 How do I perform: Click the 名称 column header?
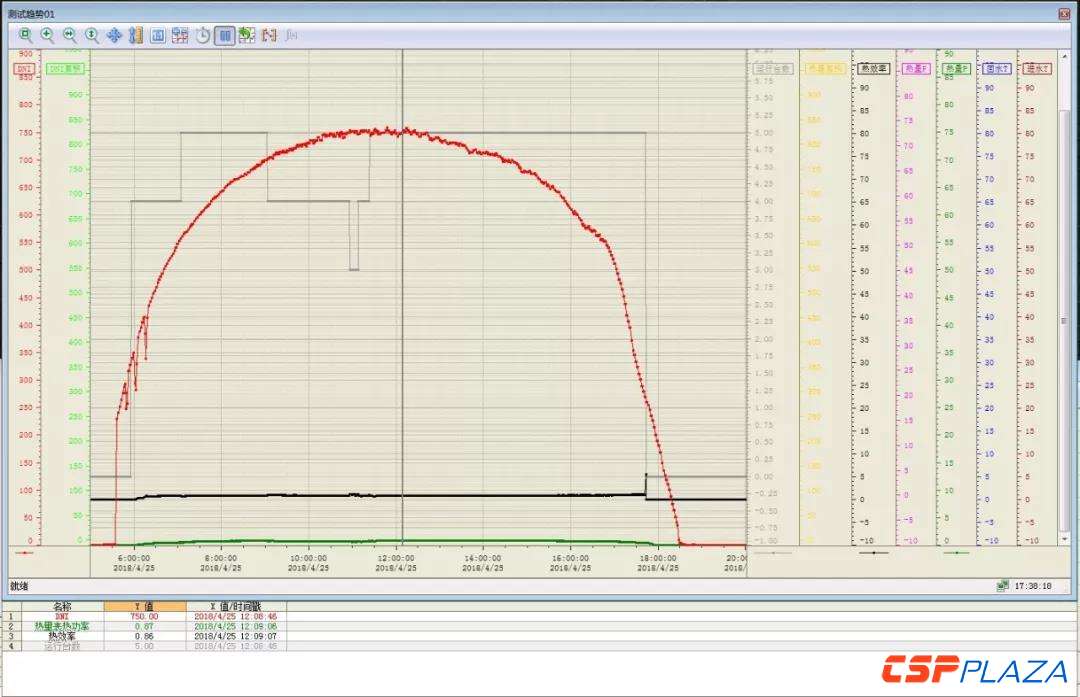pyautogui.click(x=62, y=606)
